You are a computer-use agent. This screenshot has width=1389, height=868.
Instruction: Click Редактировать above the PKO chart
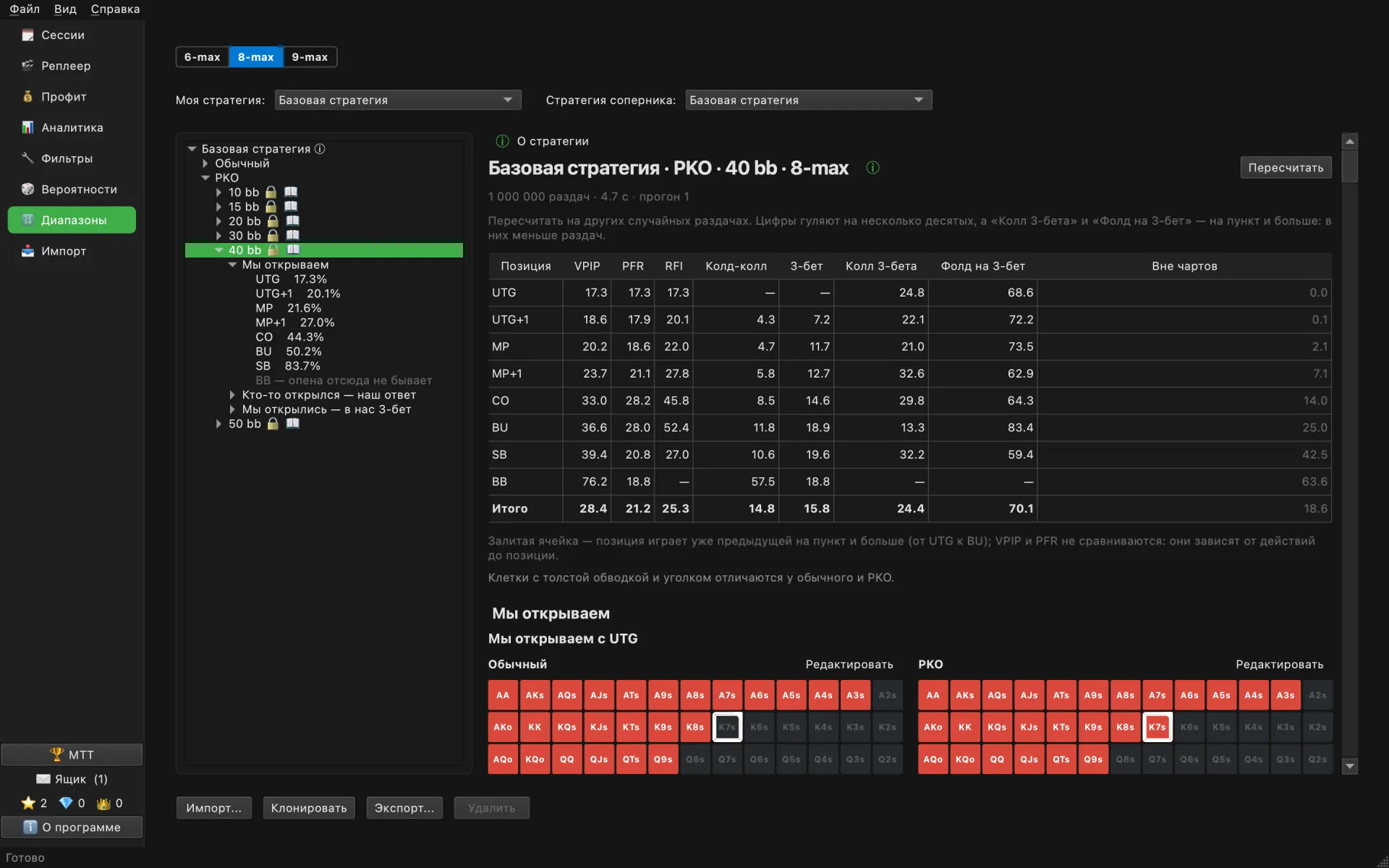tap(1279, 664)
